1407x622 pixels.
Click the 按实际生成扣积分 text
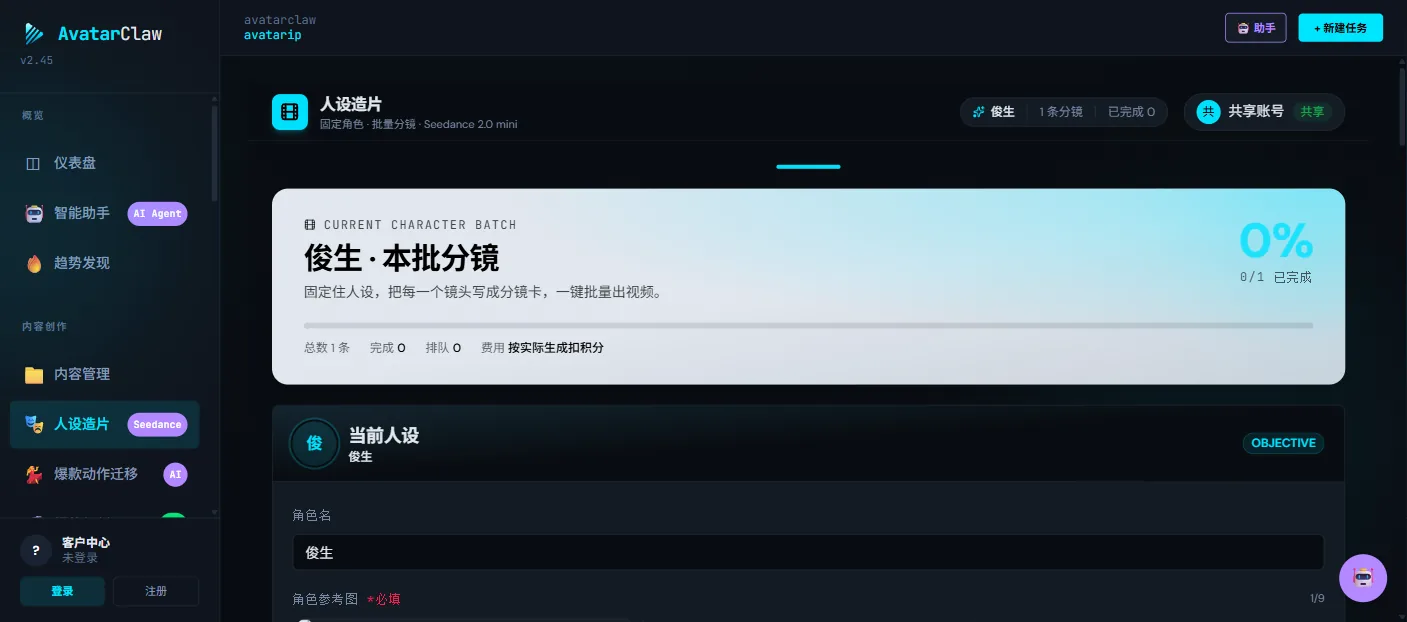(x=556, y=348)
